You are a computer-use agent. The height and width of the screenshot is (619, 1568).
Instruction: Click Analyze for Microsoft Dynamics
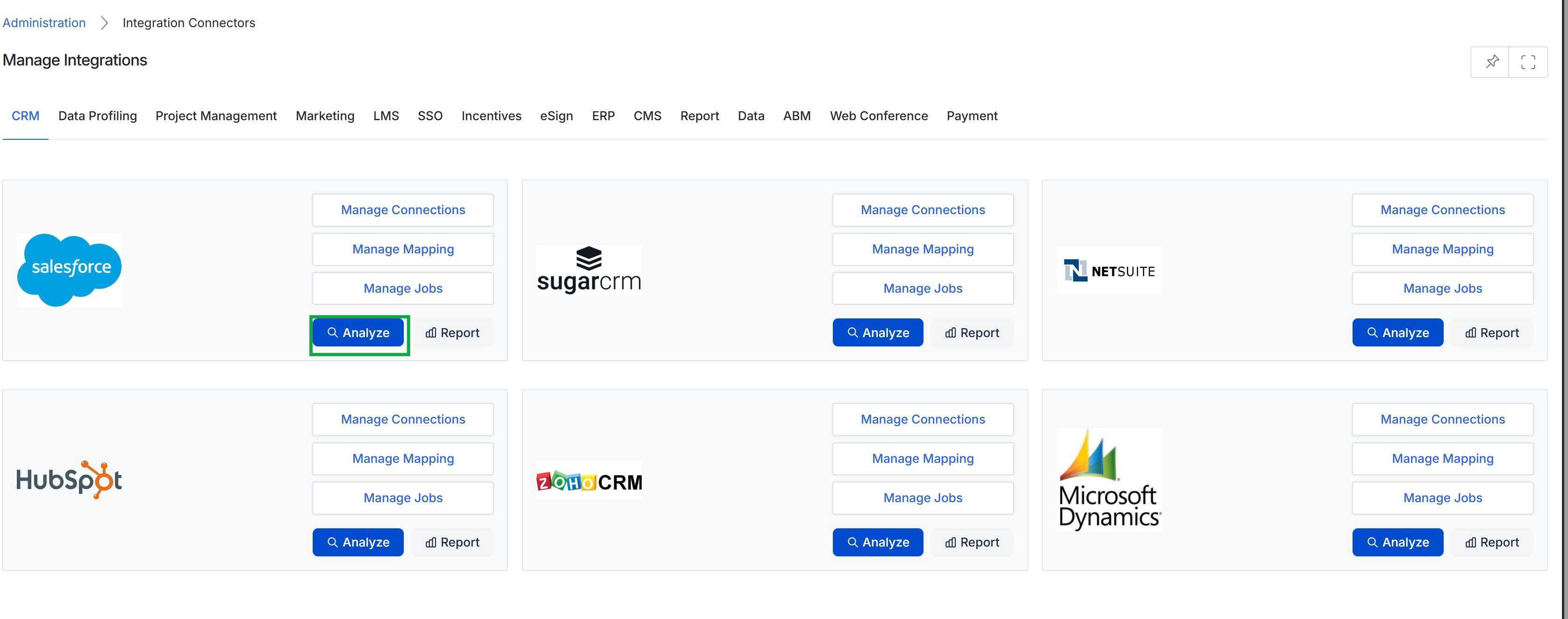coord(1397,542)
